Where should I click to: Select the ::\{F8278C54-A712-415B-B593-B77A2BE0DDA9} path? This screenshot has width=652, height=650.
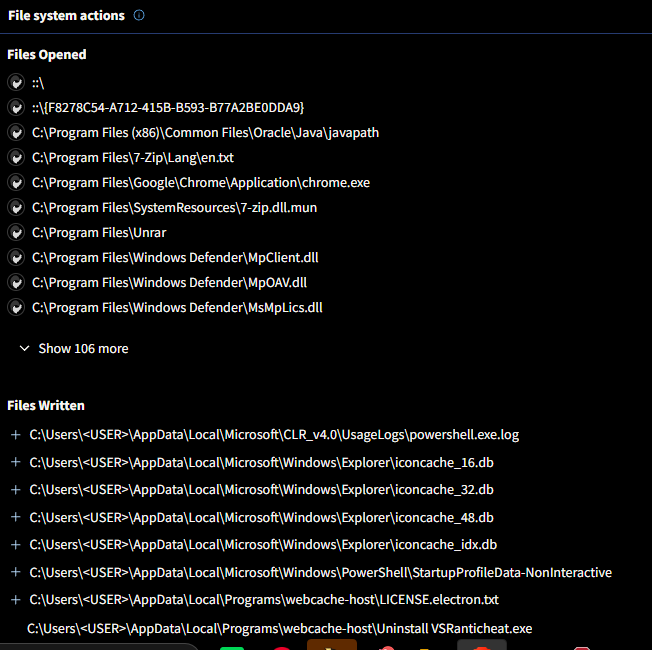(x=168, y=108)
